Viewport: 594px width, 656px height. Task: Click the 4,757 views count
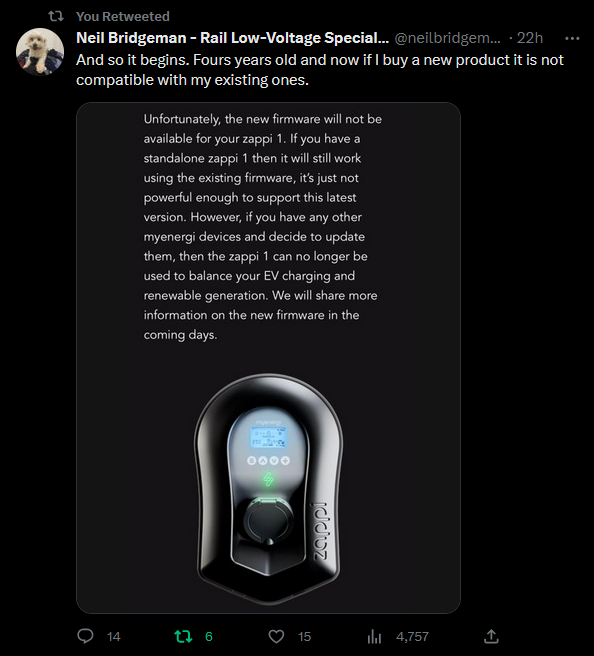pos(412,637)
